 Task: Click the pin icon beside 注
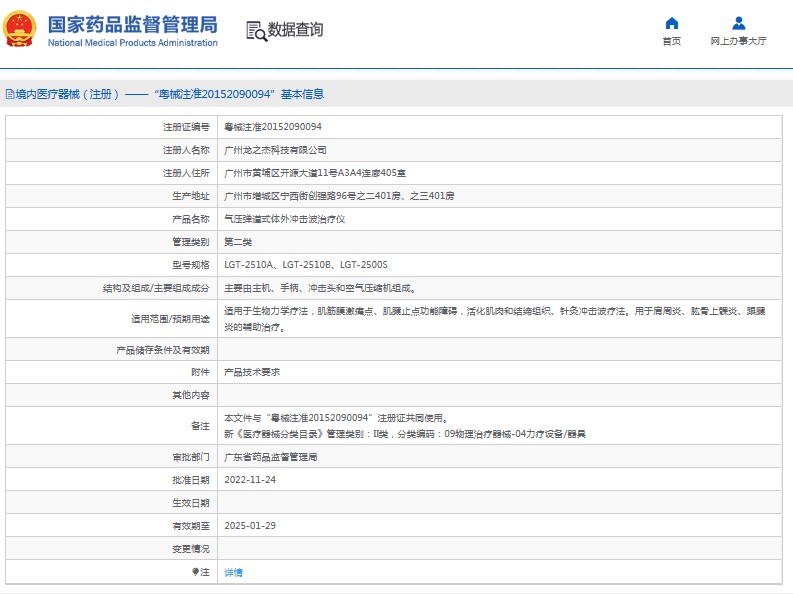pos(195,572)
